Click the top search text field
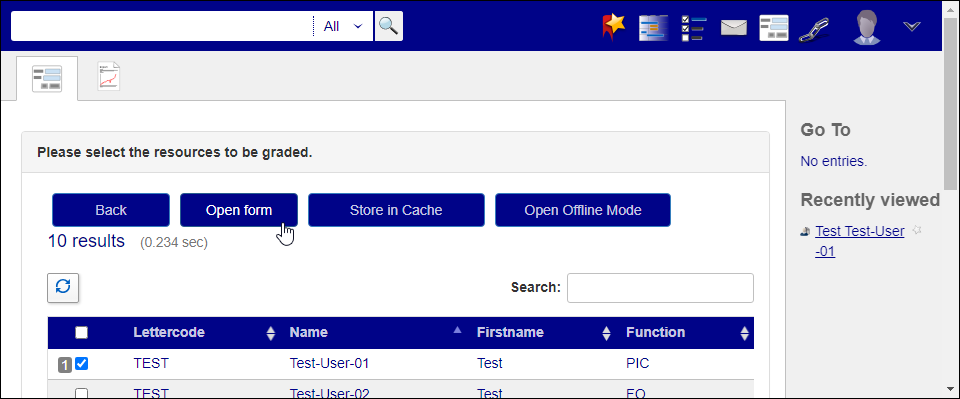The width and height of the screenshot is (960, 399). tap(162, 26)
